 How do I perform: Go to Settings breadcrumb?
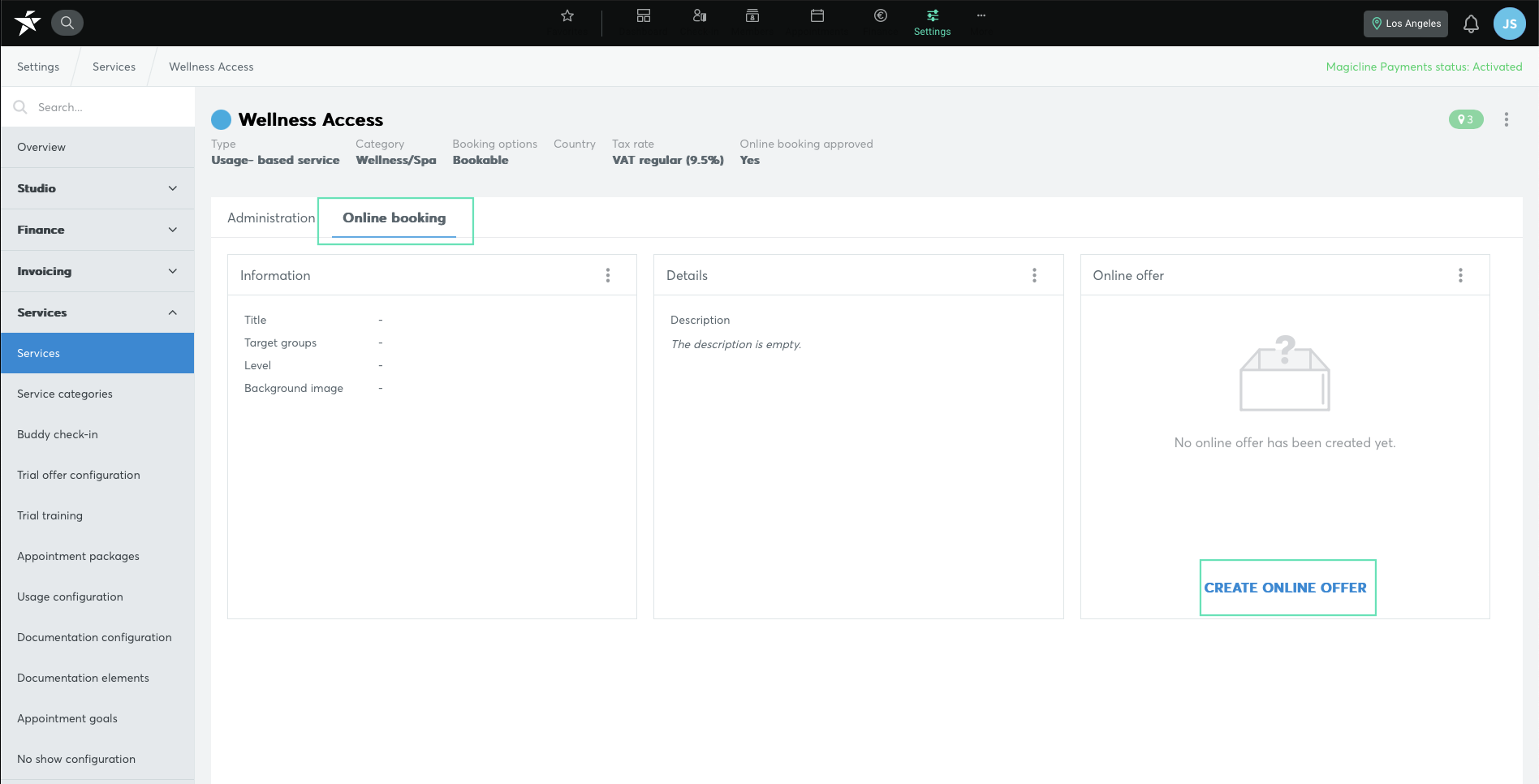click(38, 67)
